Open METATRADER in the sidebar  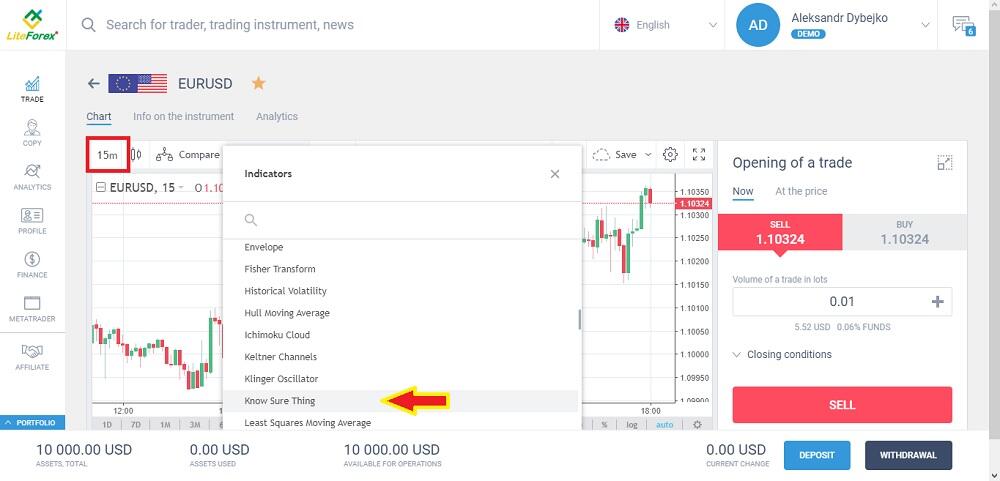pos(32,309)
